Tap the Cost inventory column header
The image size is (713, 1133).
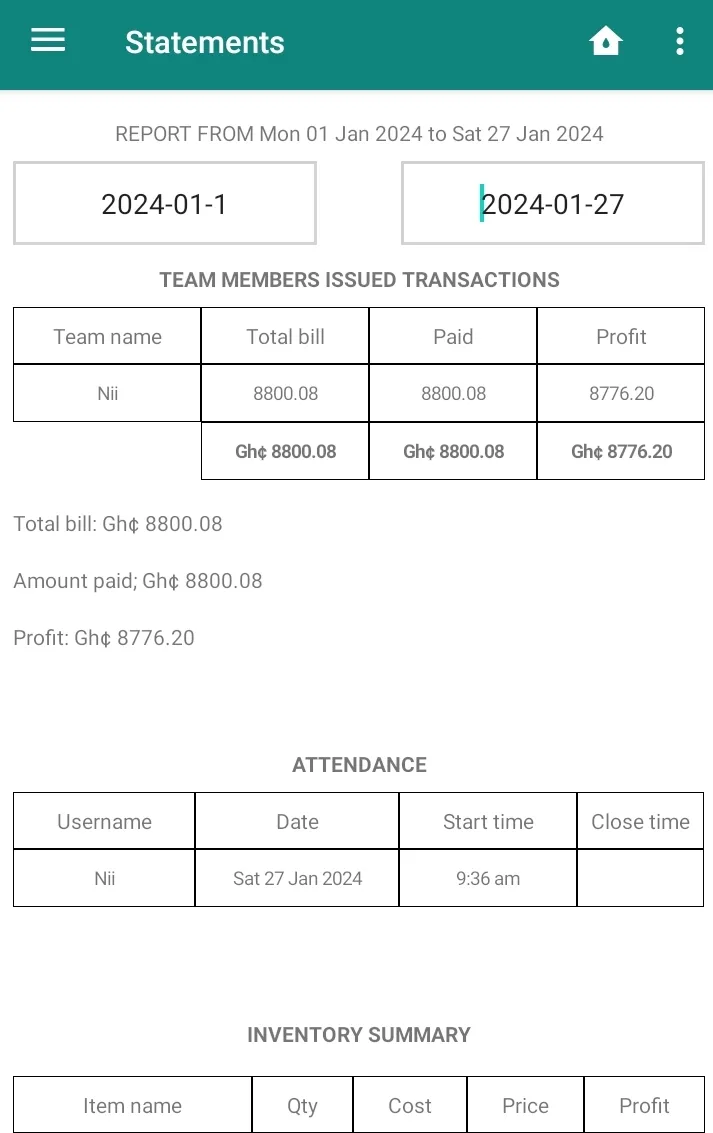pyautogui.click(x=410, y=1105)
